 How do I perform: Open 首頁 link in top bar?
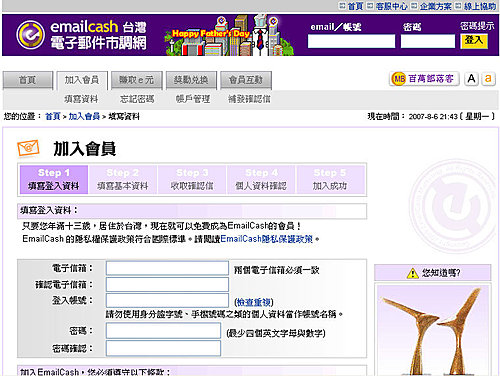coord(355,6)
